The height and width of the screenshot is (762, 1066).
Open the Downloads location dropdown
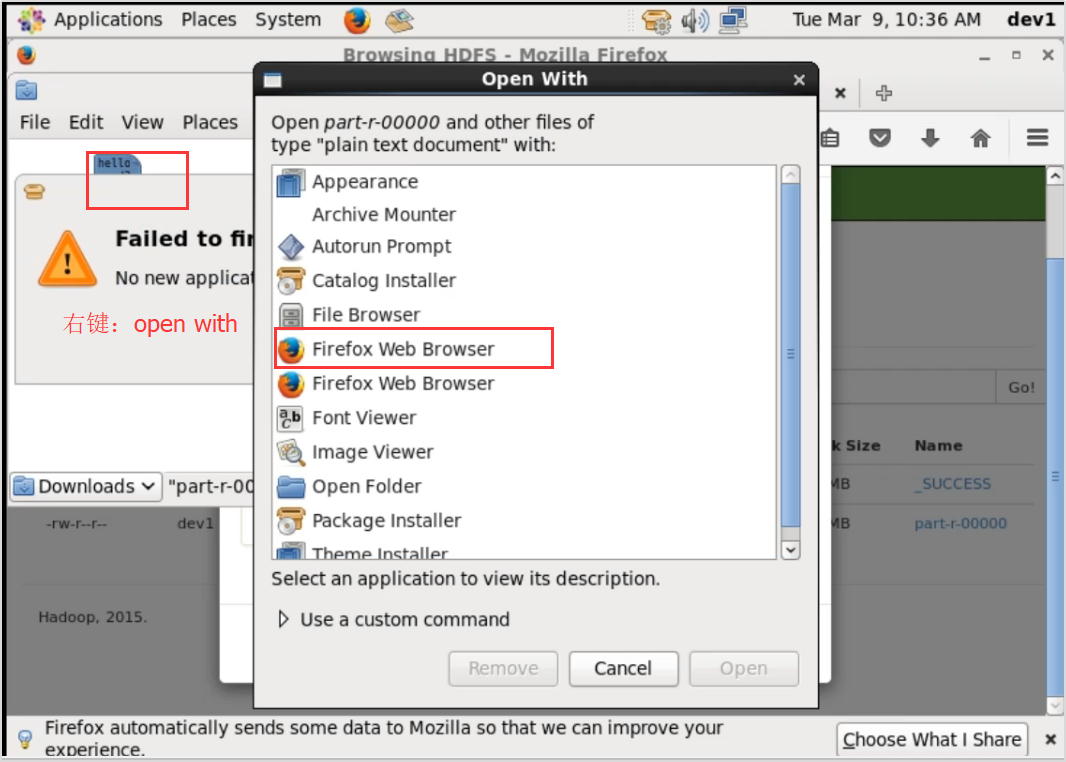pos(86,487)
